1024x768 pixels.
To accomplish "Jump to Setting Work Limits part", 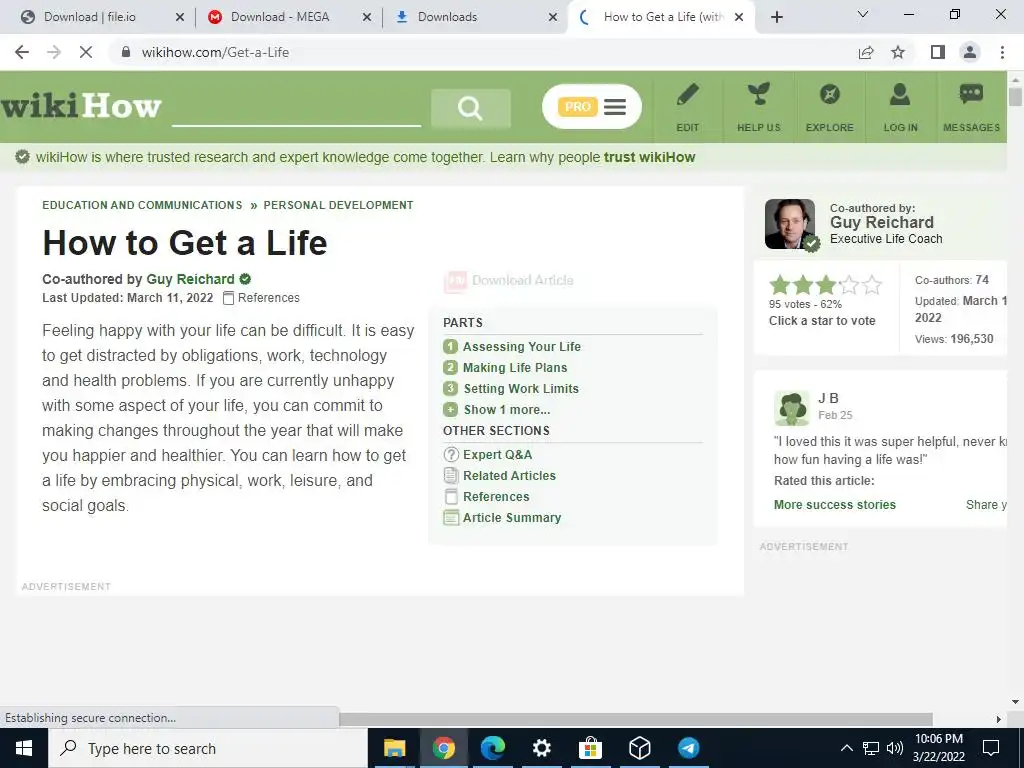I will tap(520, 389).
